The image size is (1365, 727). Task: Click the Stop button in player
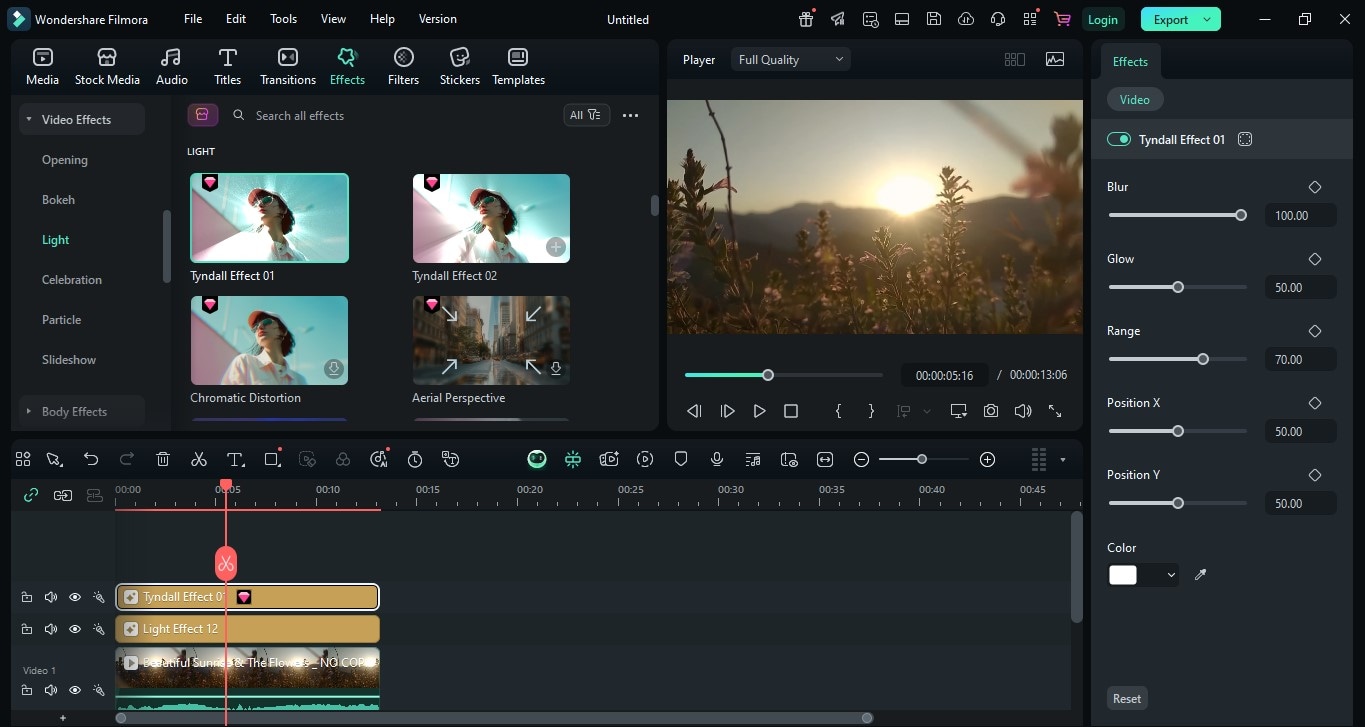point(791,411)
